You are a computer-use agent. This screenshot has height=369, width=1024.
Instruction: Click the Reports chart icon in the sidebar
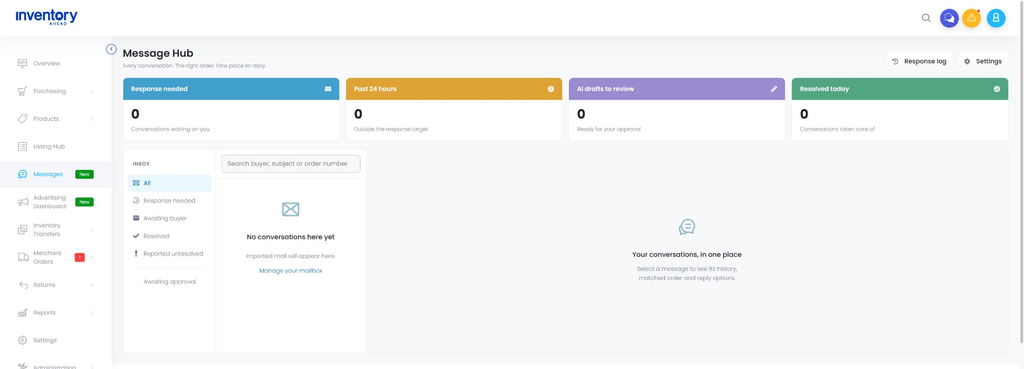click(23, 313)
